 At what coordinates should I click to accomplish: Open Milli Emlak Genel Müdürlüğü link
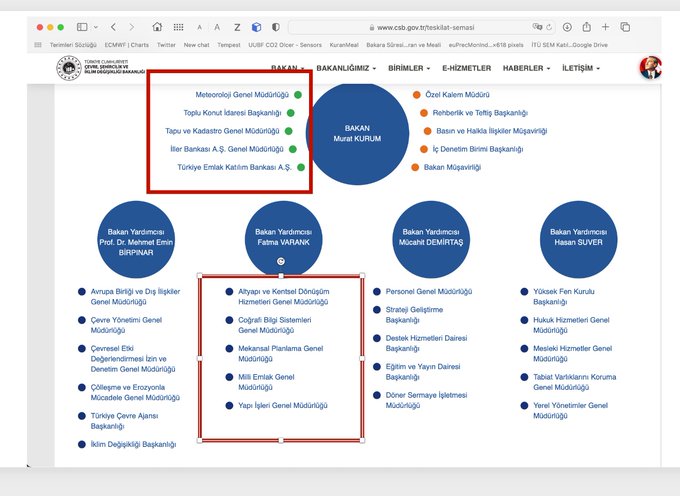point(266,382)
